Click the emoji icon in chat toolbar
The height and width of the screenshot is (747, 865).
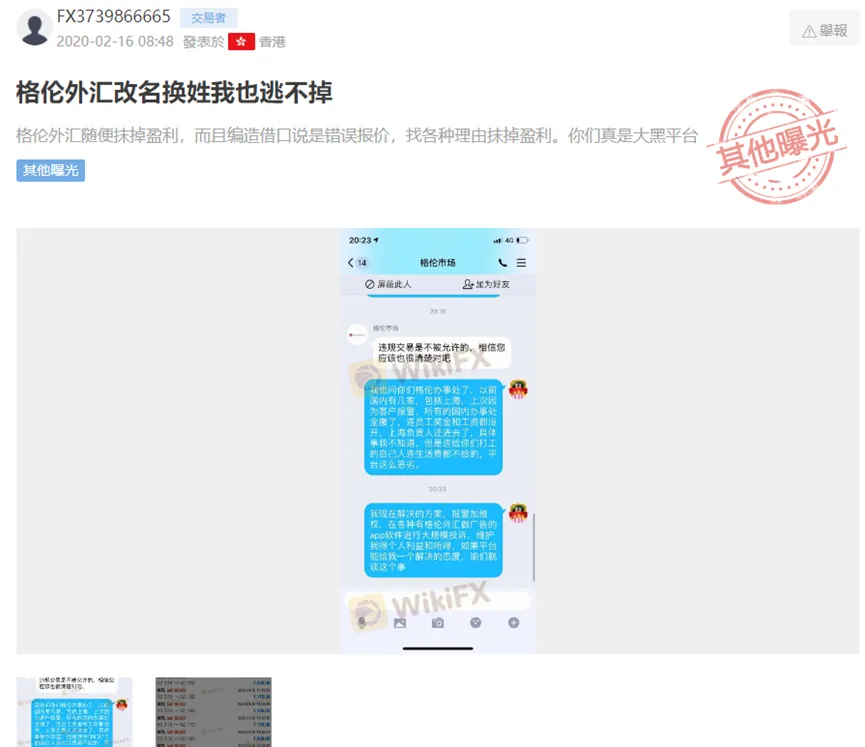coord(476,623)
